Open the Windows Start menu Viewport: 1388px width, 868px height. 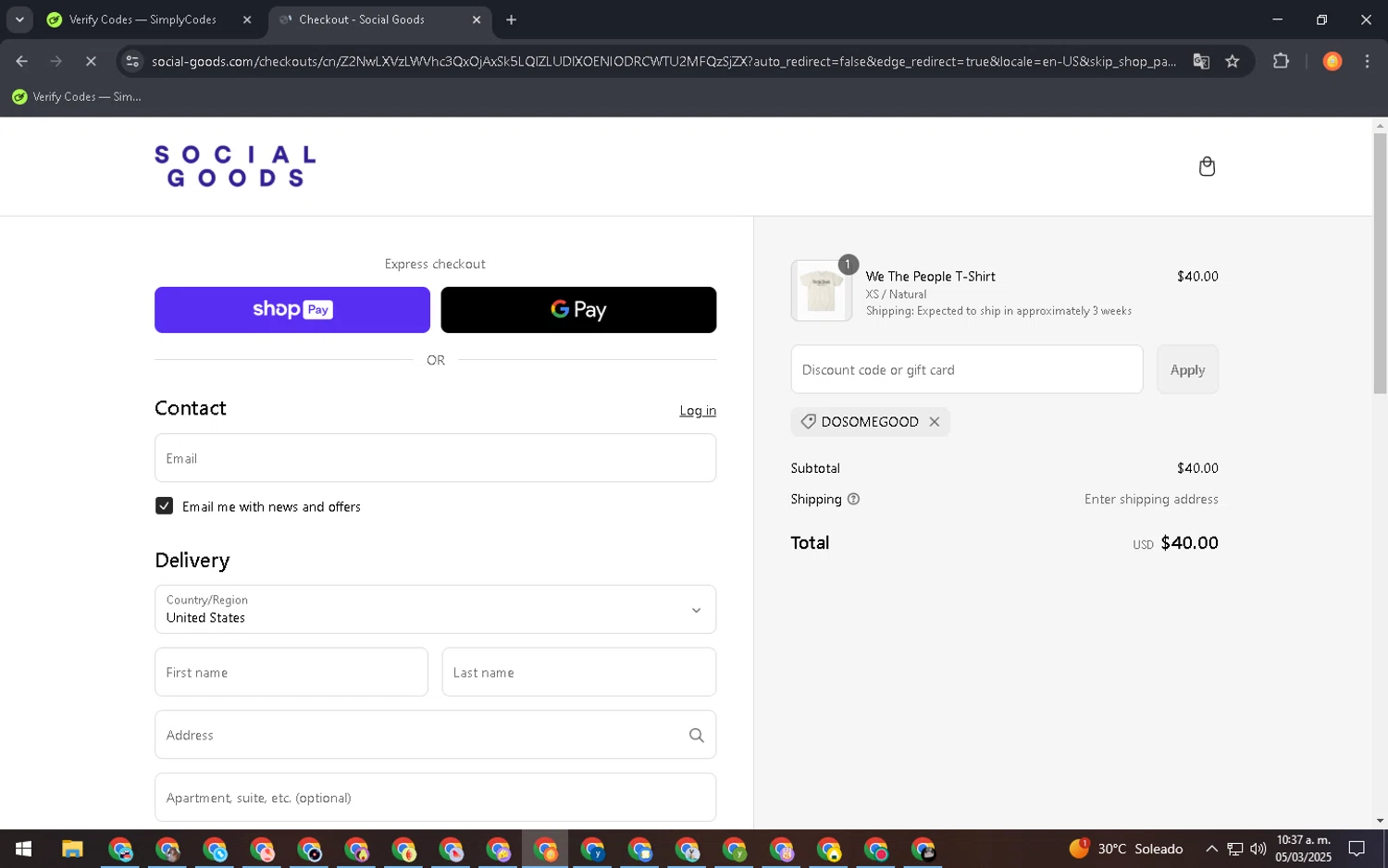coord(23,849)
